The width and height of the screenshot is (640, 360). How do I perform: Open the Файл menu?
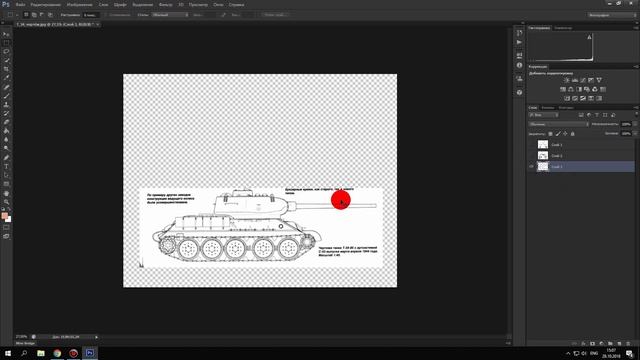tap(20, 5)
